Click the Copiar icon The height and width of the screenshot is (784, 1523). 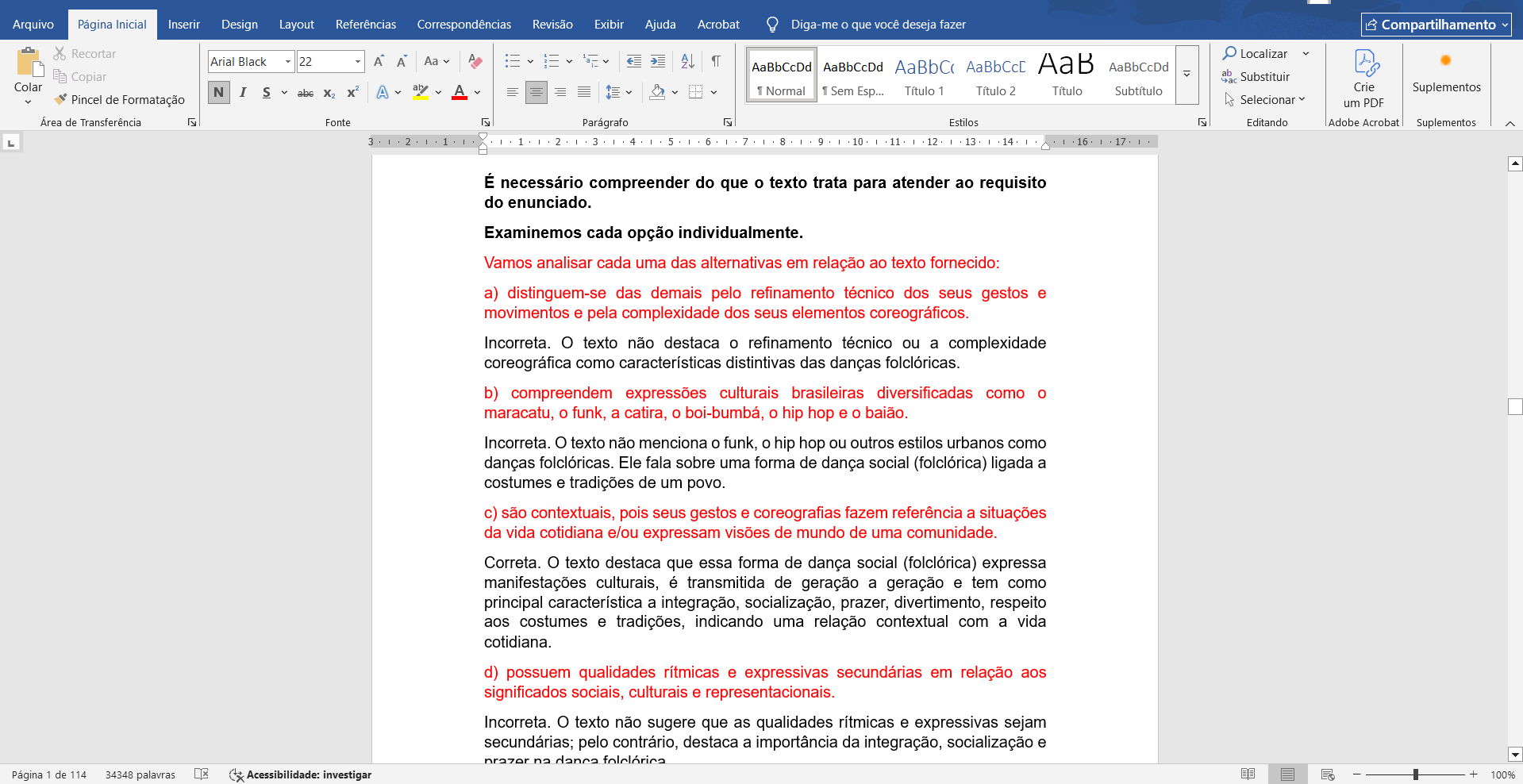click(60, 76)
